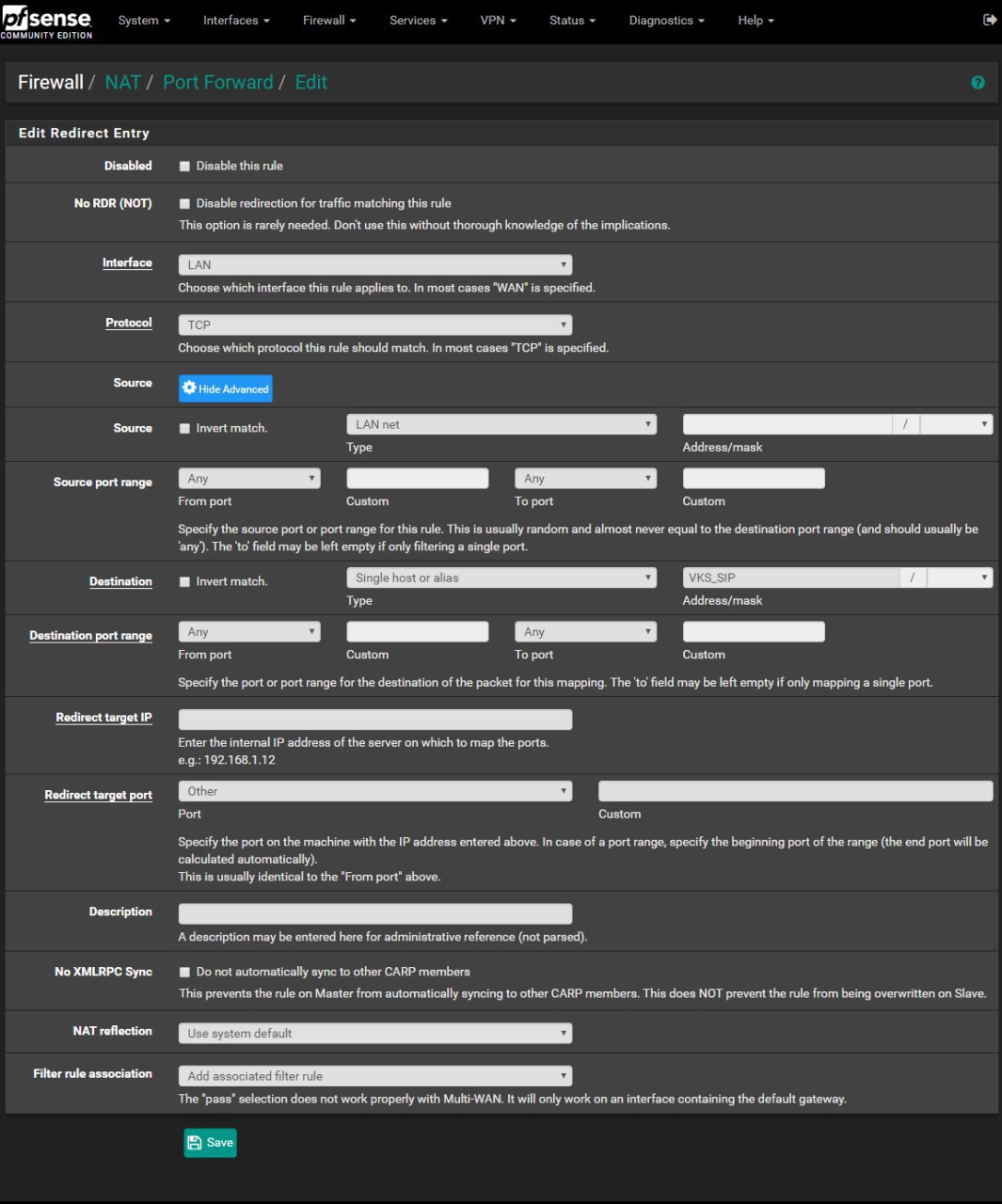Toggle Destination Invert match checkbox
The height and width of the screenshot is (1204, 1002).
(184, 582)
